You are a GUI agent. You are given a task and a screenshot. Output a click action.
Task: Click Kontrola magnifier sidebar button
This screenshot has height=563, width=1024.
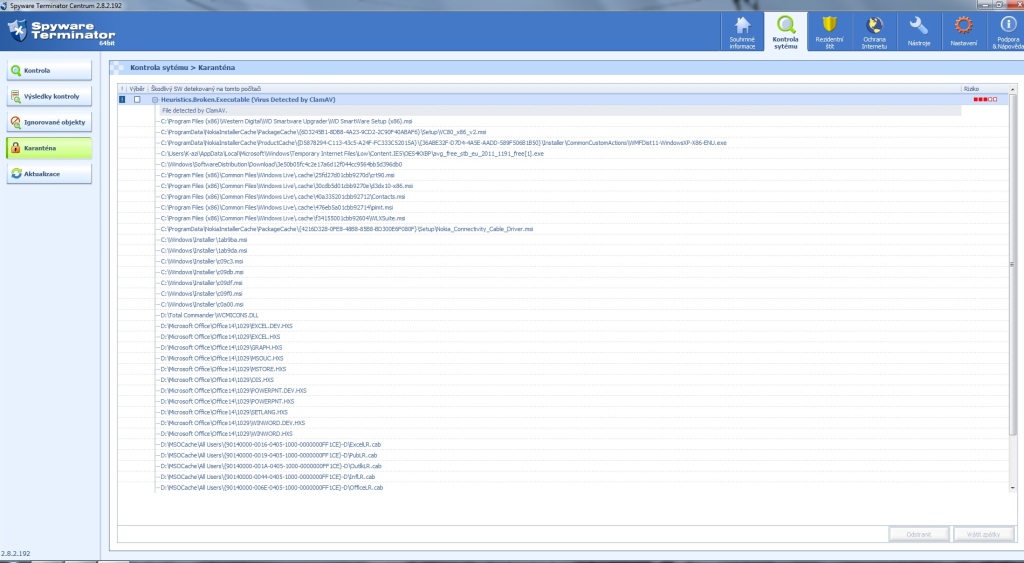pyautogui.click(x=50, y=71)
